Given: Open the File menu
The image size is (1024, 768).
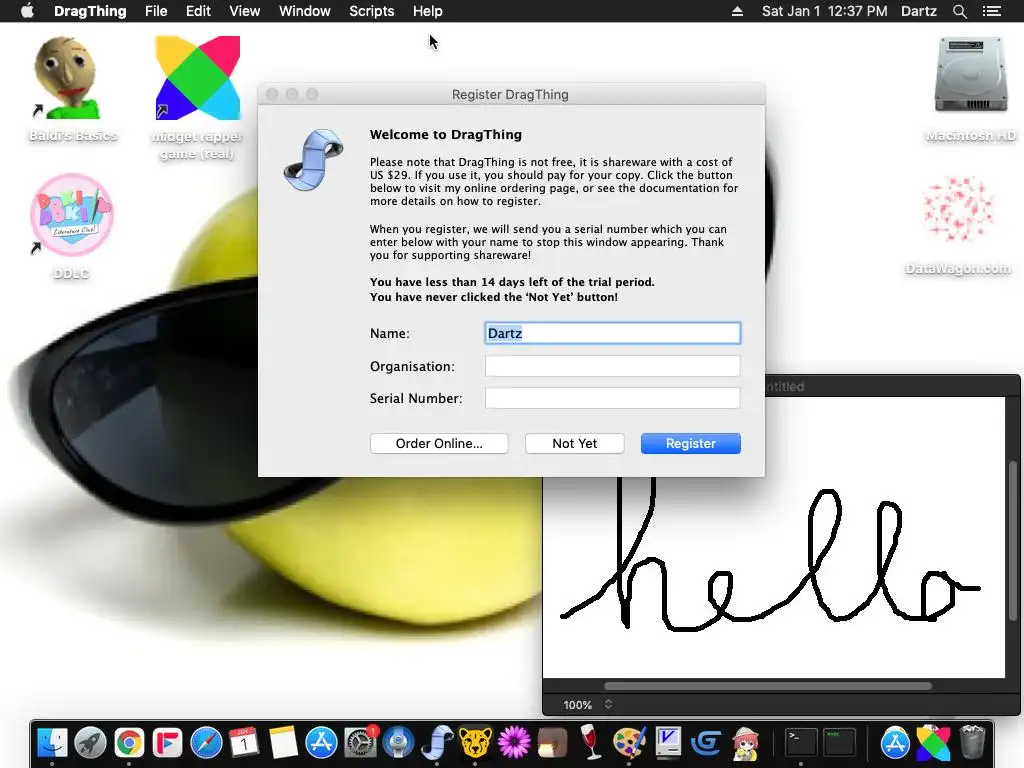Looking at the screenshot, I should (x=156, y=11).
